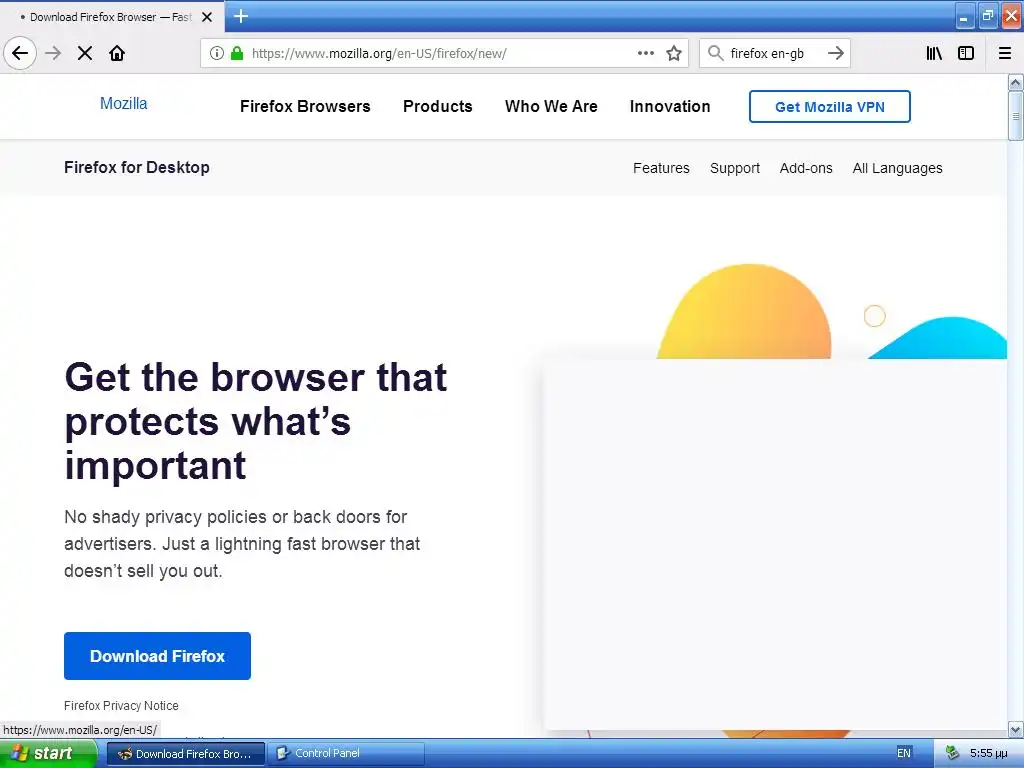The width and height of the screenshot is (1024, 768).
Task: Open the page actions three-dot menu
Action: click(646, 53)
